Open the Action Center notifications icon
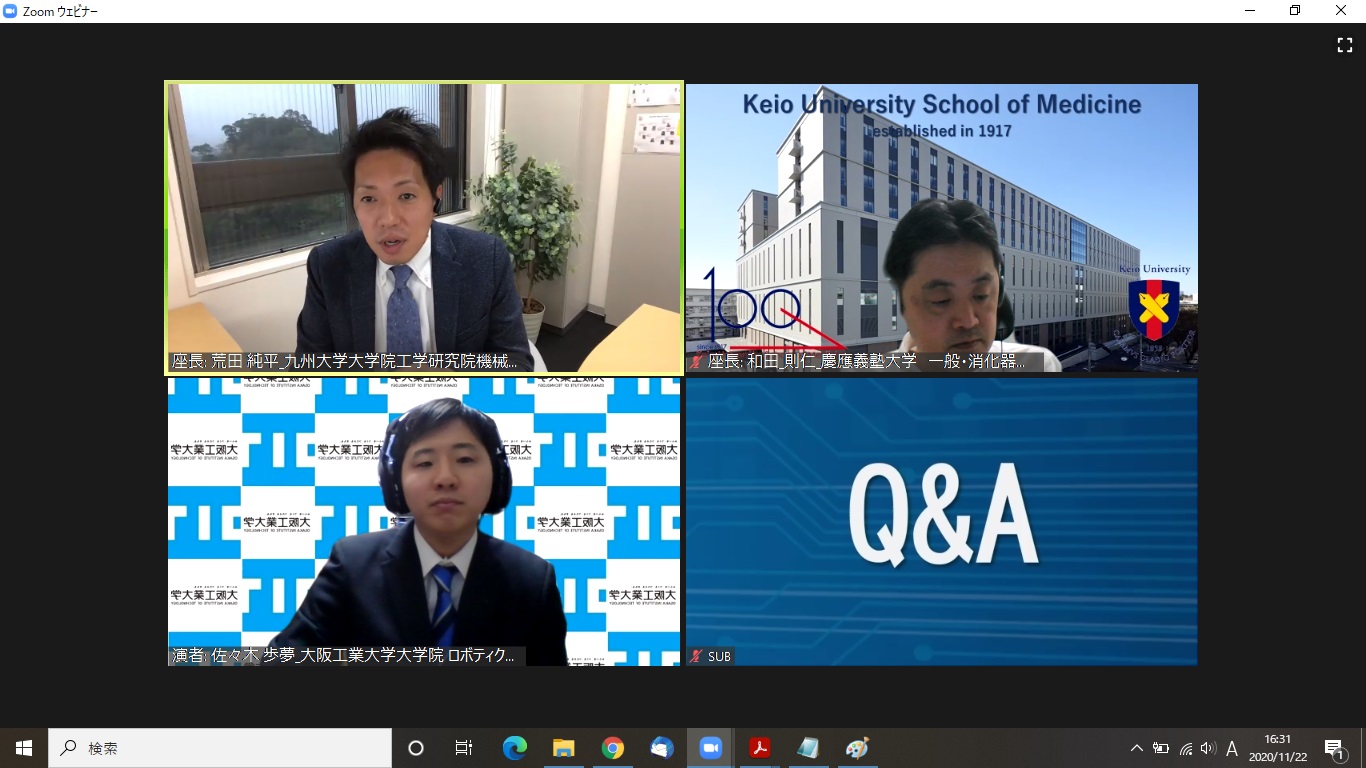The width and height of the screenshot is (1366, 768). point(1334,748)
